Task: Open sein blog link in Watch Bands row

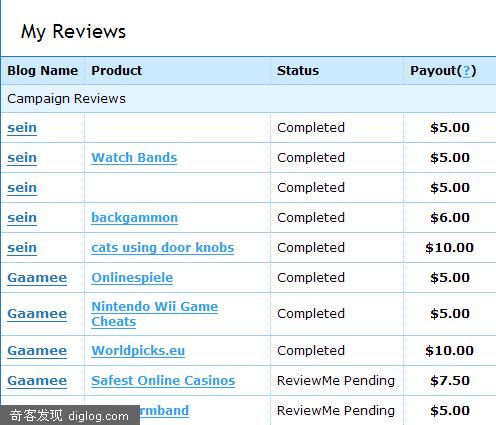Action: pyautogui.click(x=22, y=158)
